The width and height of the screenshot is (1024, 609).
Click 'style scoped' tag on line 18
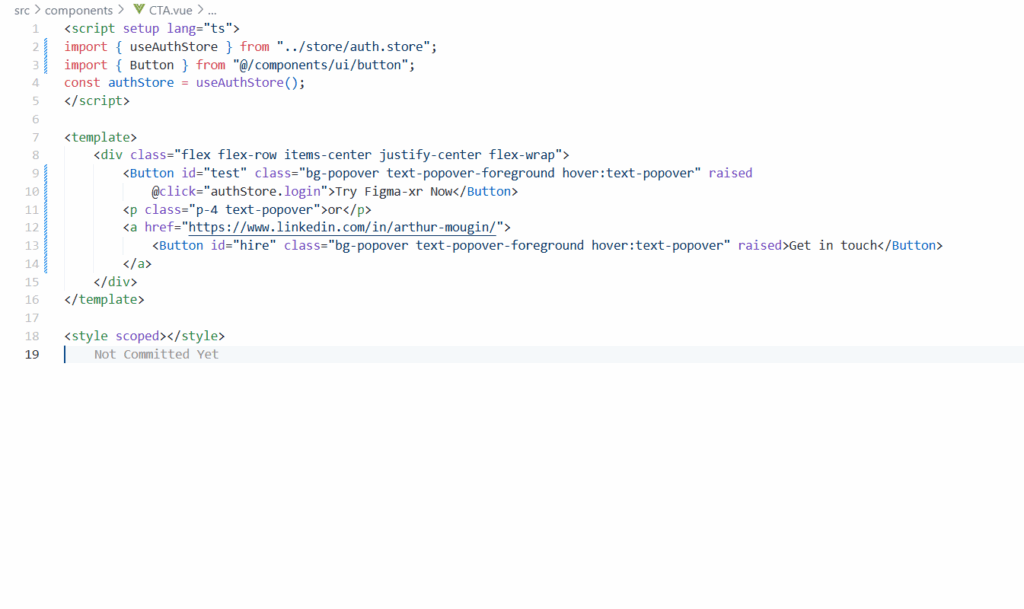[115, 336]
